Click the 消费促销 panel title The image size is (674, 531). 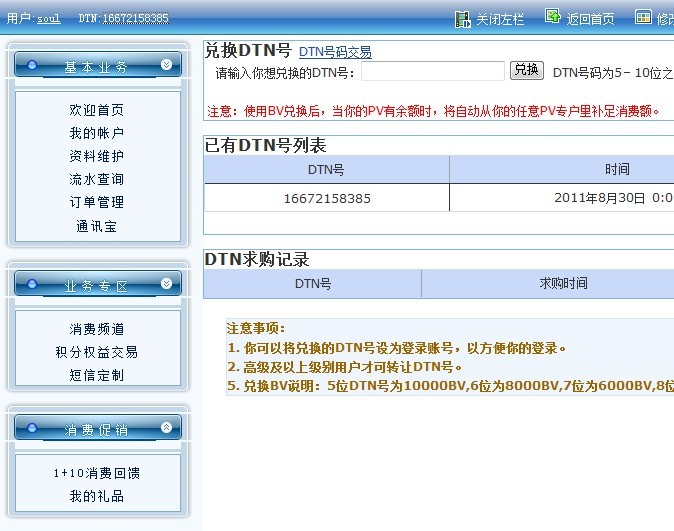point(96,430)
